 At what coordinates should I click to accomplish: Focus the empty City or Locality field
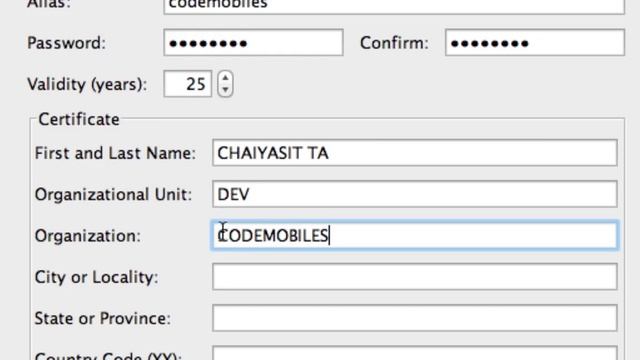coord(415,277)
